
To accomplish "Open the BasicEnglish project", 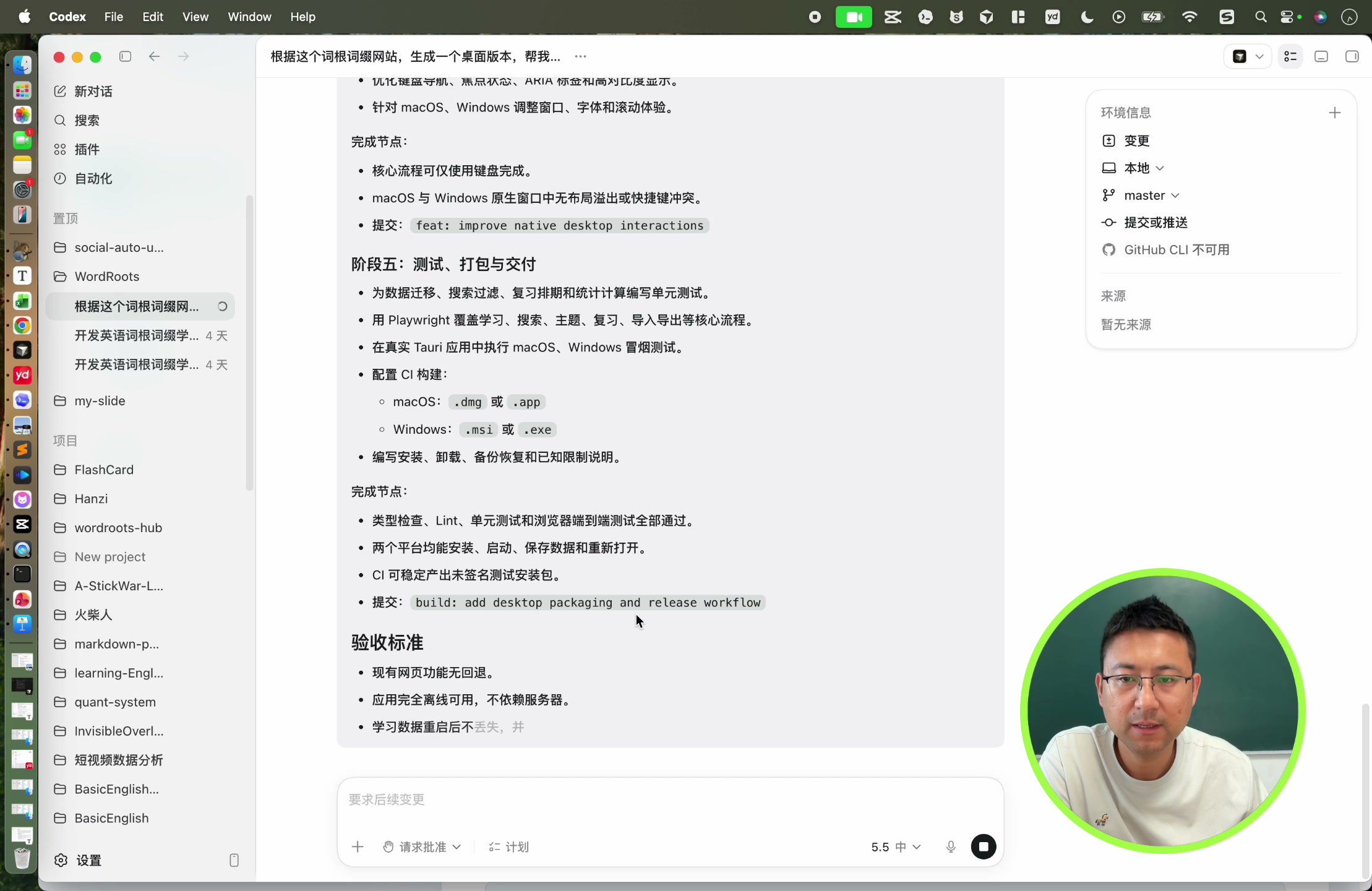I will 140,818.
